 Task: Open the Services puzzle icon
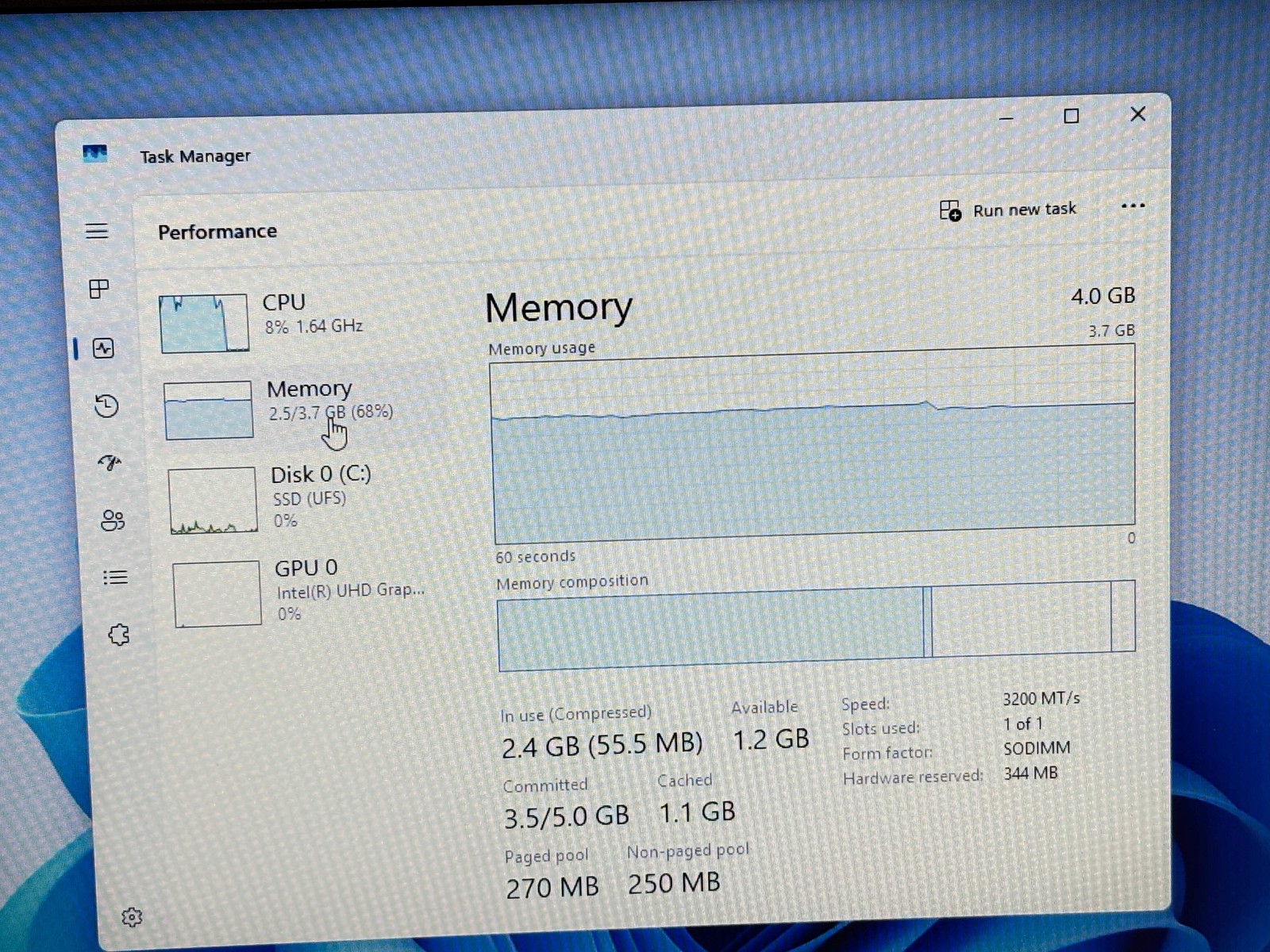(x=119, y=634)
